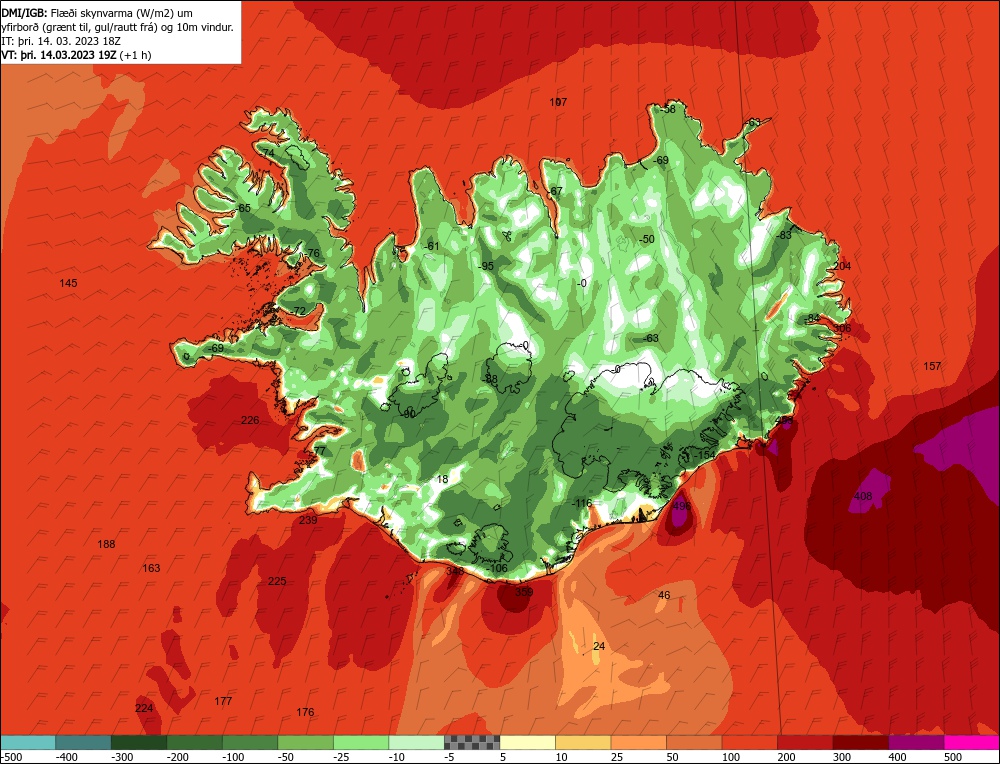The image size is (1000, 764).
Task: Click the light green legend swatch between -25 and -10
Action: point(361,742)
